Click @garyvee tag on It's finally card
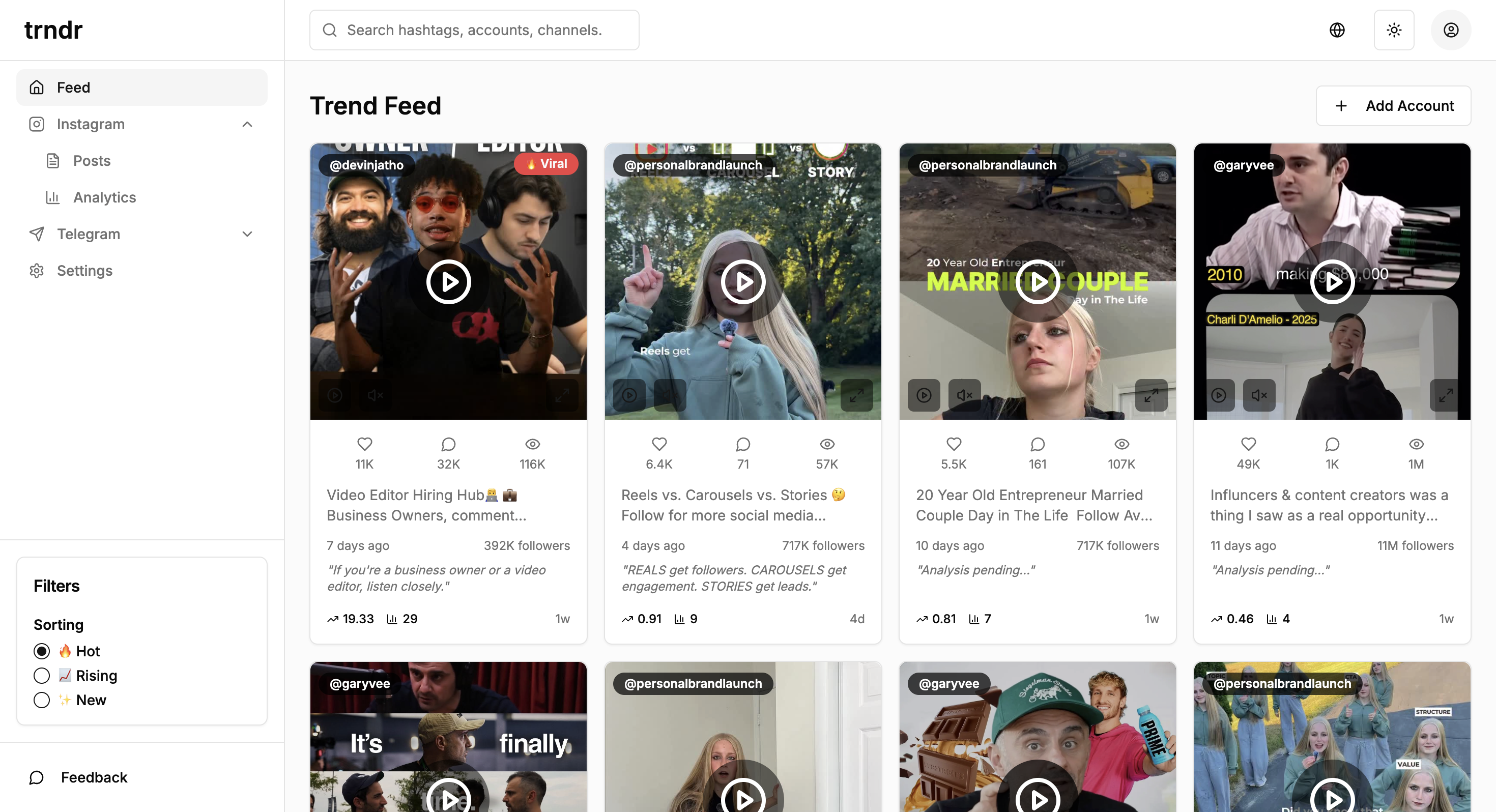Viewport: 1496px width, 812px height. (359, 683)
